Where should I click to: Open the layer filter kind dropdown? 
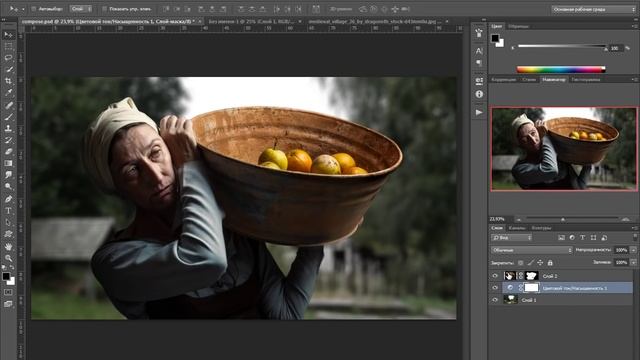click(x=511, y=238)
